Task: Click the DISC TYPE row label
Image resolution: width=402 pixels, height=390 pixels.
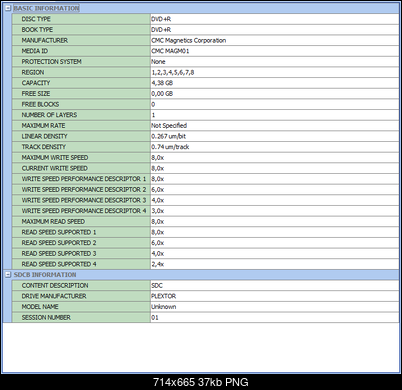Action: [36, 19]
